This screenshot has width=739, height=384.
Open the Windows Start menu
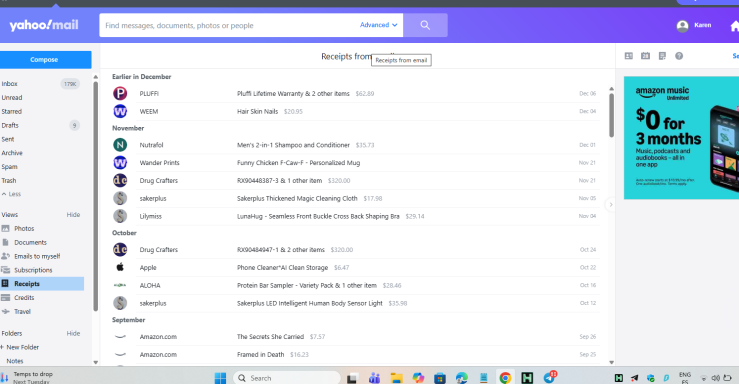click(220, 378)
